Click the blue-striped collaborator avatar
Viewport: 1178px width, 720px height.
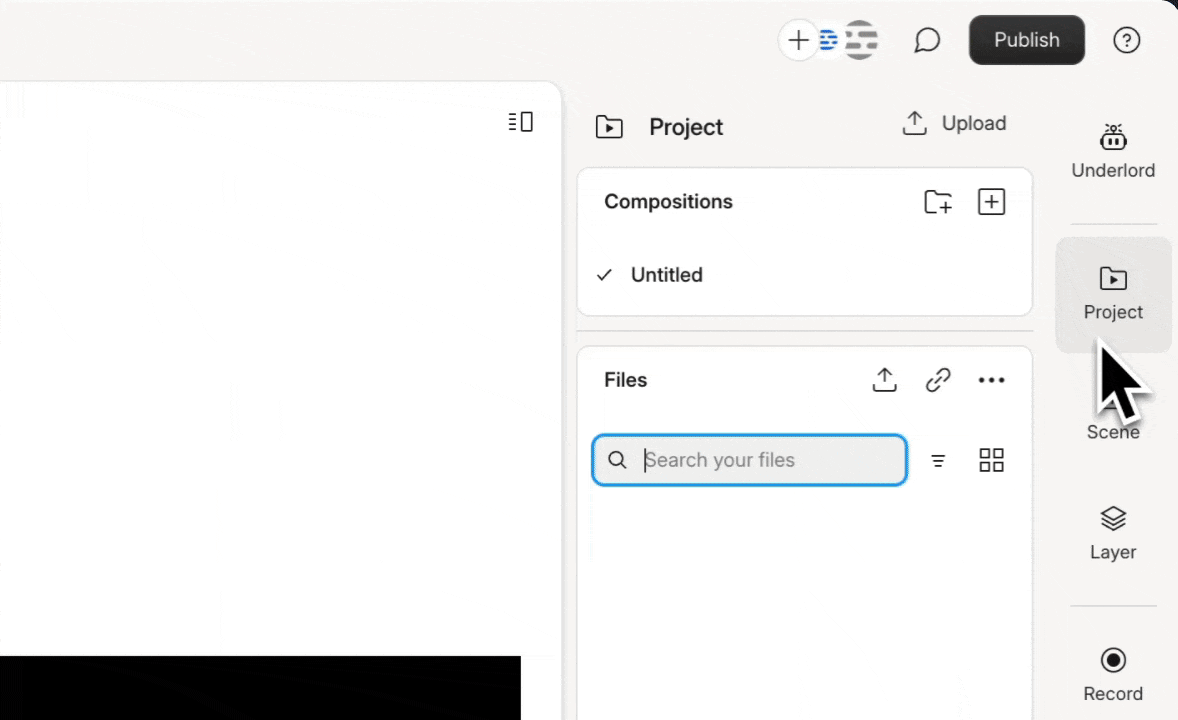click(x=828, y=40)
